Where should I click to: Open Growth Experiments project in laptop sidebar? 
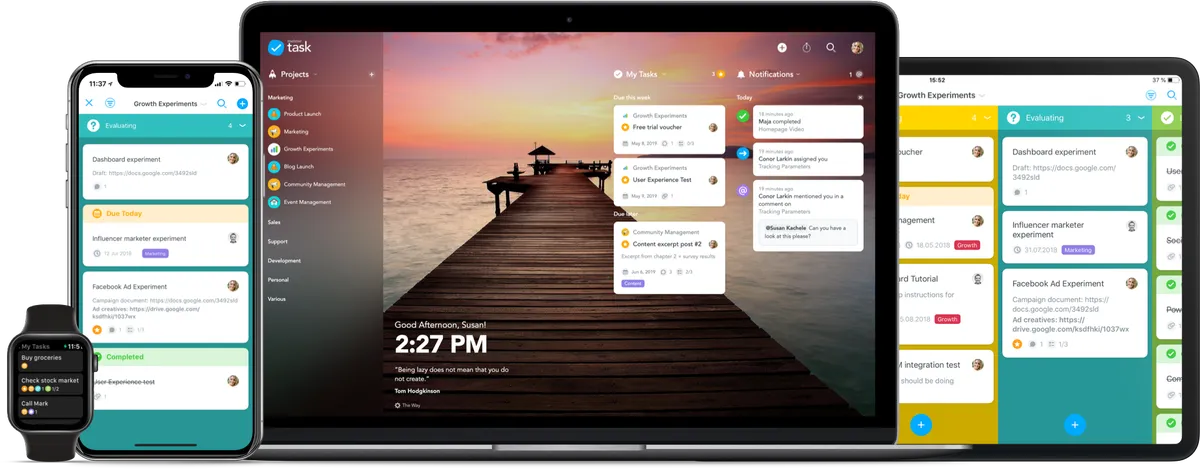[301, 149]
